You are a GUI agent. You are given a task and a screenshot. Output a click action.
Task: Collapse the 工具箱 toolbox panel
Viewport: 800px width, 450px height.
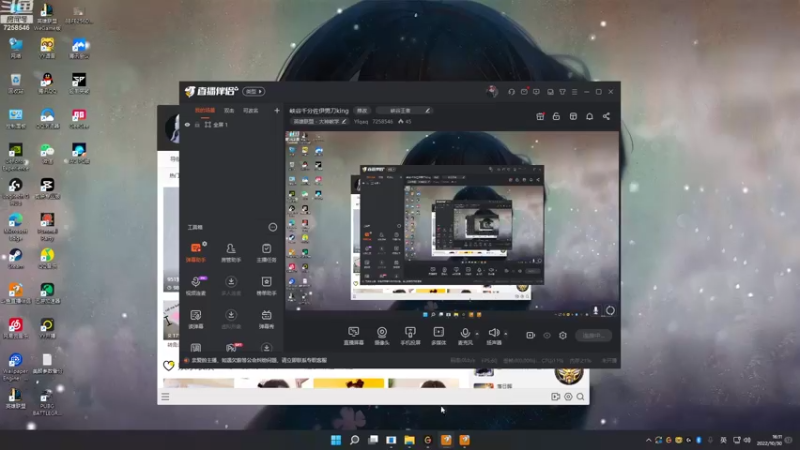coord(273,227)
